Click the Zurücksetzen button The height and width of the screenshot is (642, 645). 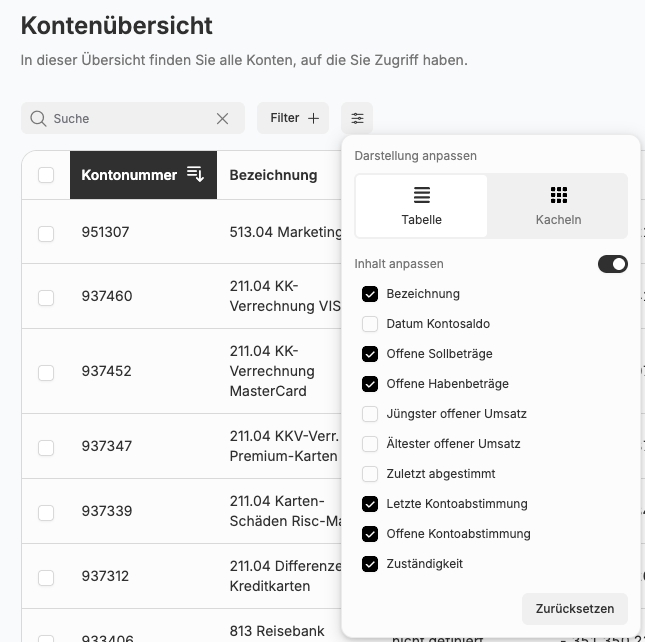click(574, 608)
